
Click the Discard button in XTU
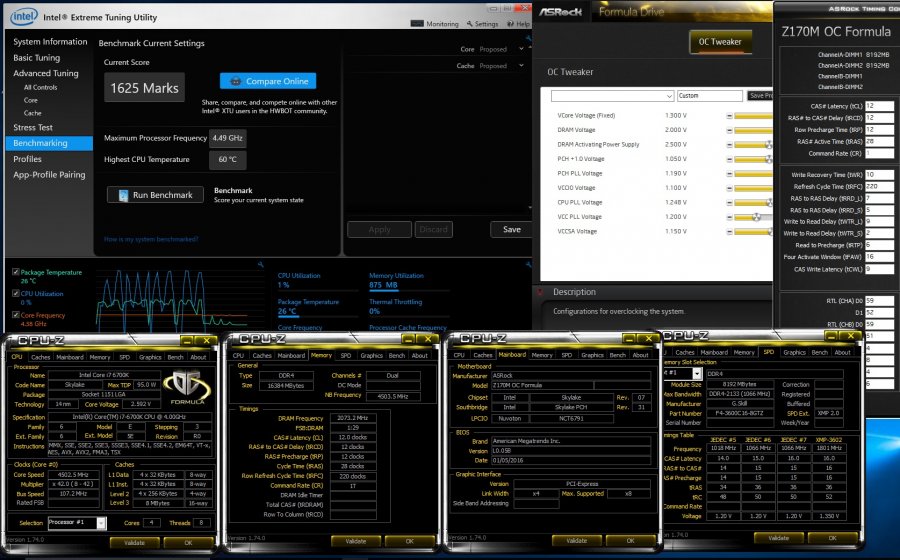click(433, 230)
